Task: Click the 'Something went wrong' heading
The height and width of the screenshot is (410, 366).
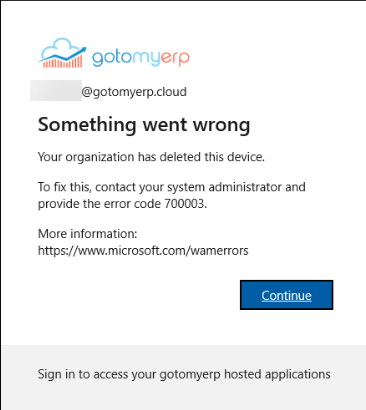Action: pos(144,125)
